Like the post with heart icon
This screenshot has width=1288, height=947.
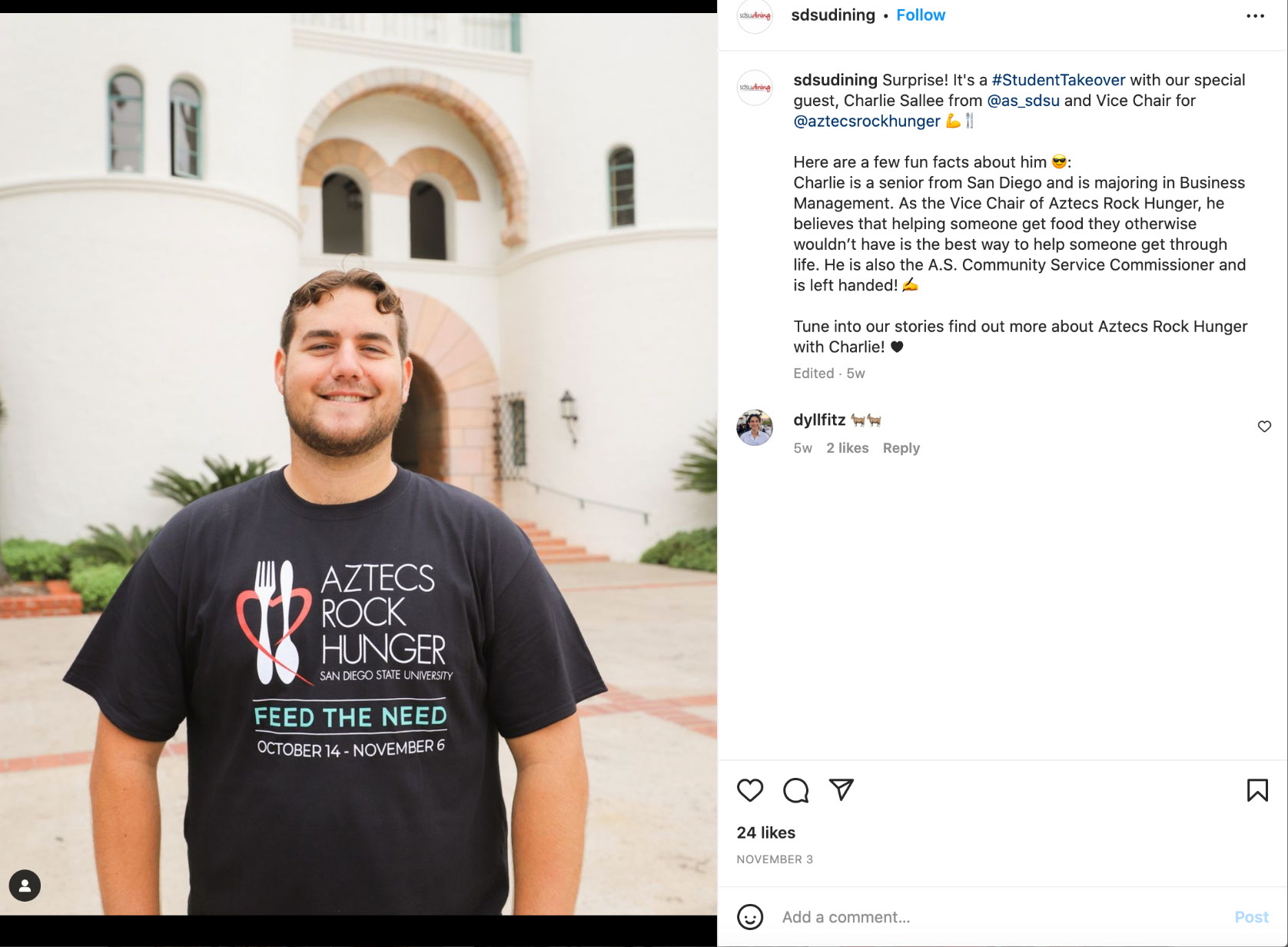point(750,790)
